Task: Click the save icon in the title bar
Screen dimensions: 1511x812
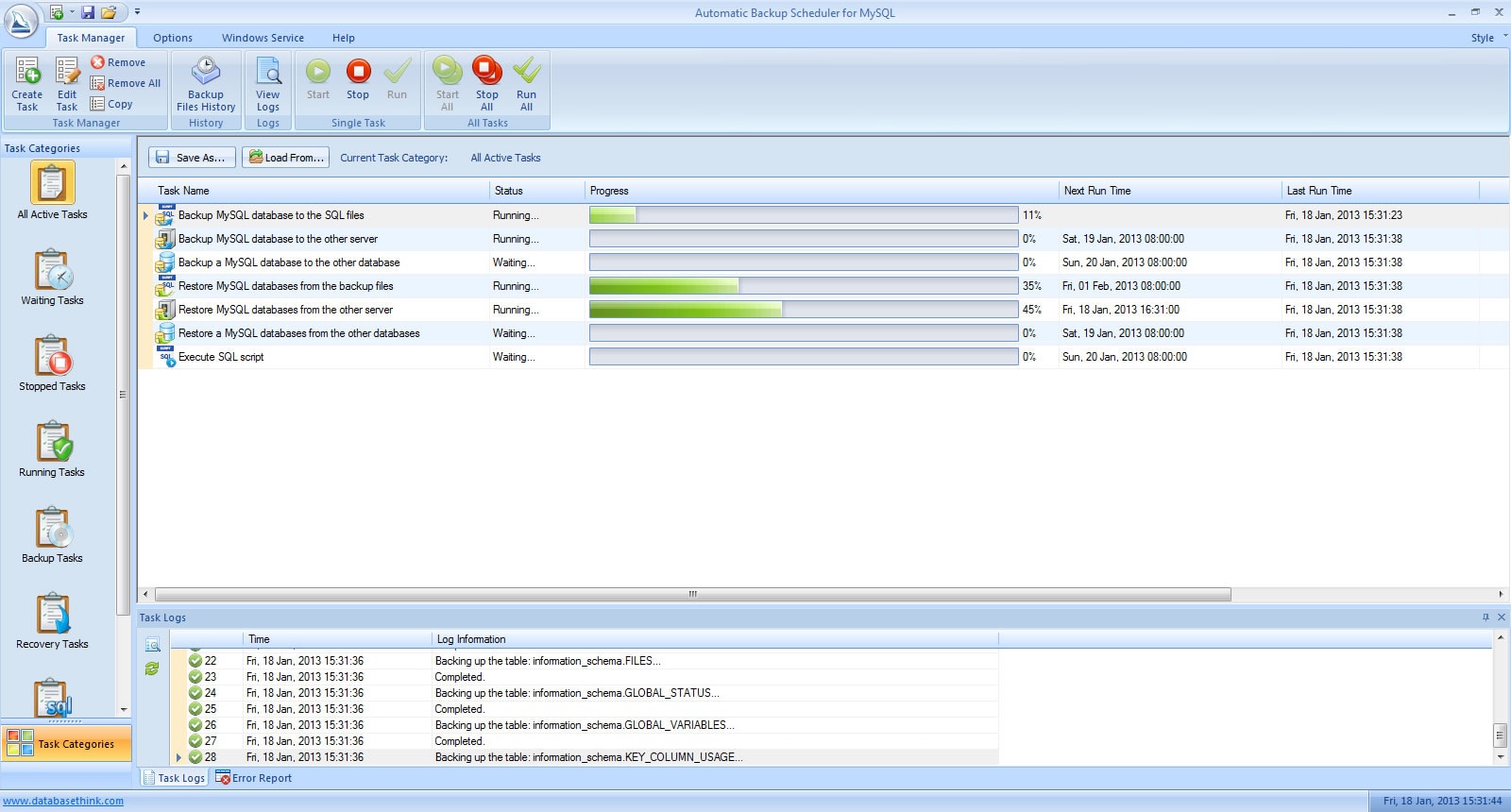Action: [88, 12]
